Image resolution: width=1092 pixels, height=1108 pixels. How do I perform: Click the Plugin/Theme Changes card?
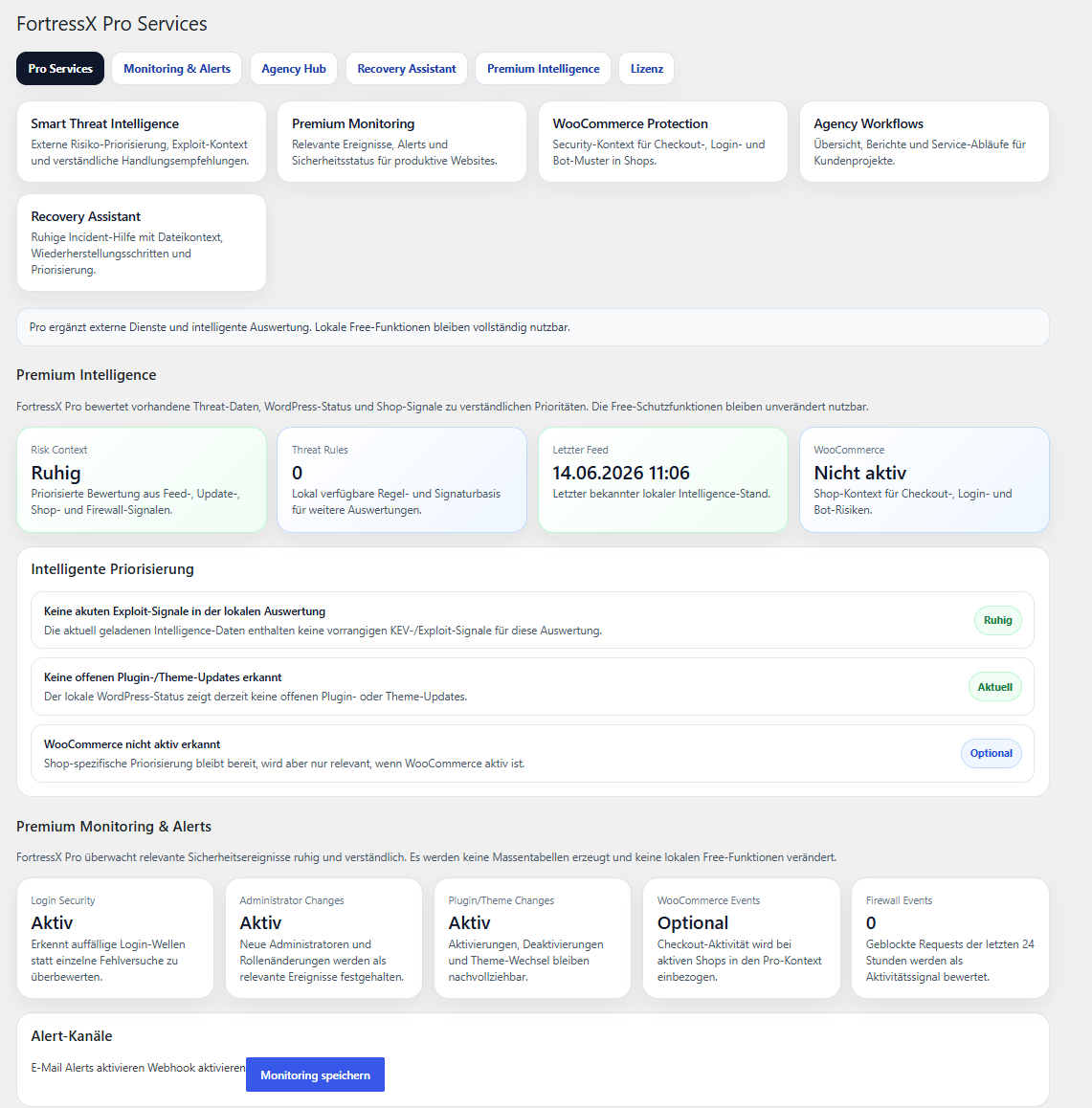pyautogui.click(x=532, y=938)
